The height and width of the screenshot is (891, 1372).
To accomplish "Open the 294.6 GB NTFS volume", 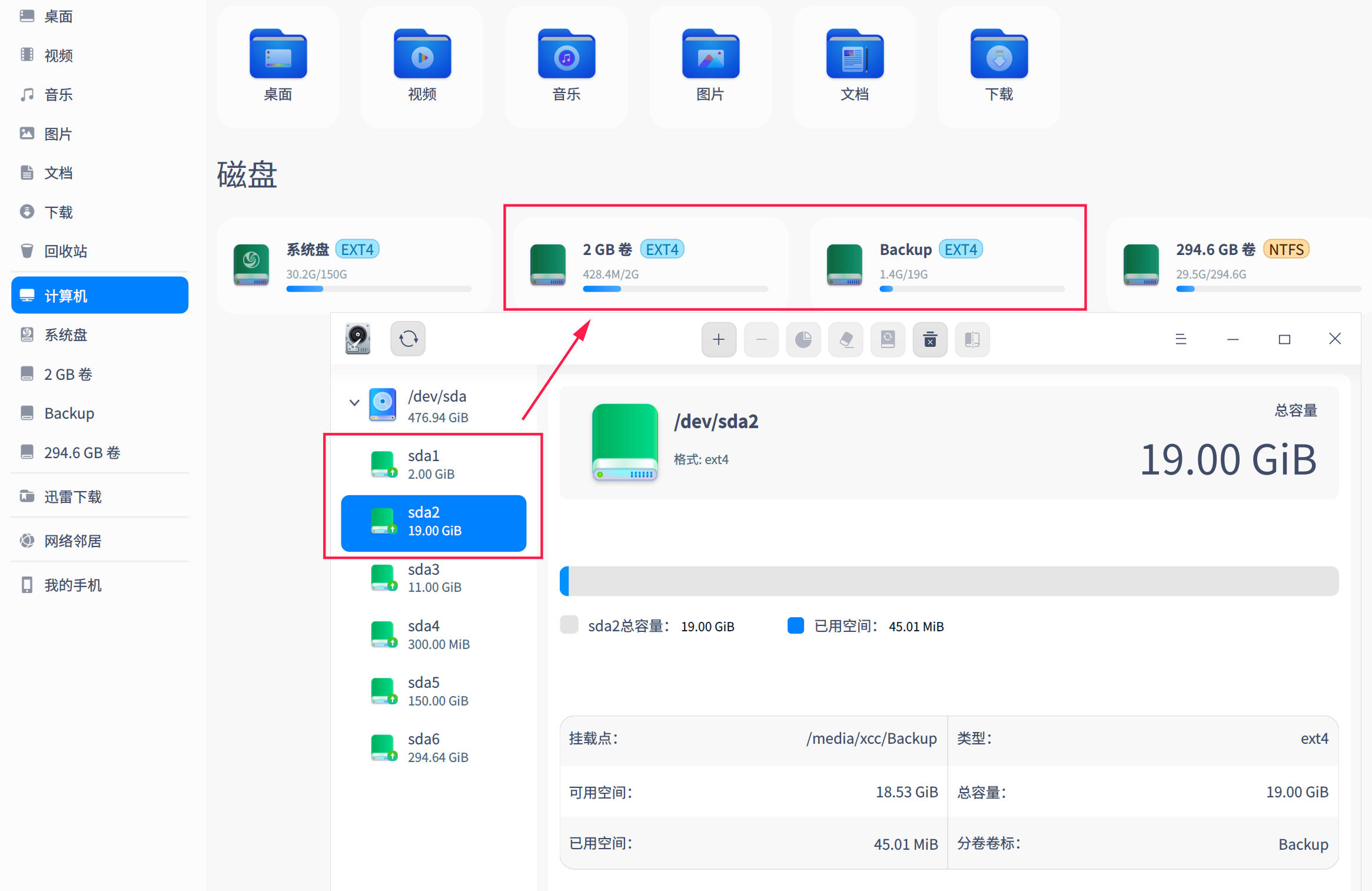I will (x=1236, y=262).
